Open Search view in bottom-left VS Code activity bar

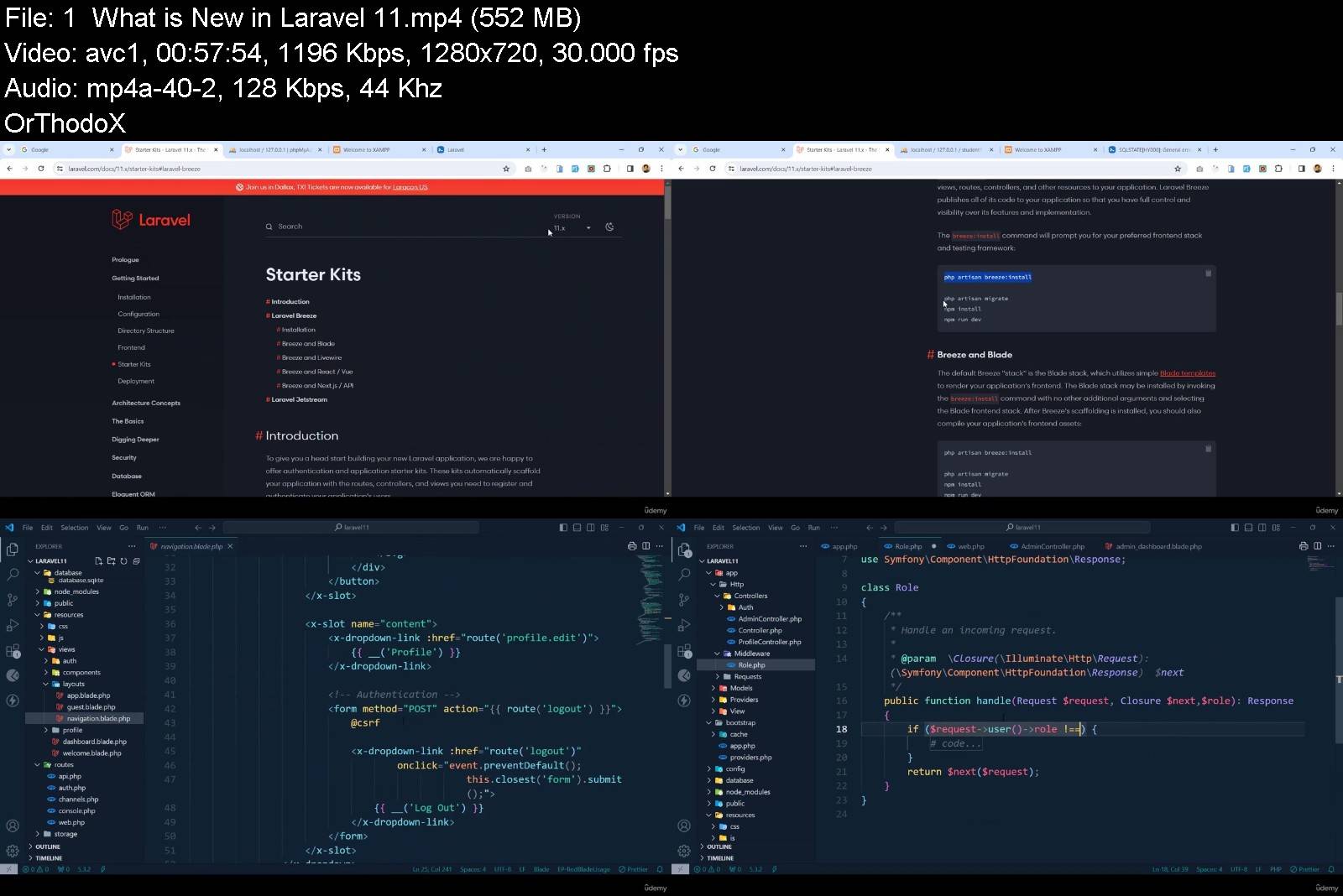(x=13, y=575)
